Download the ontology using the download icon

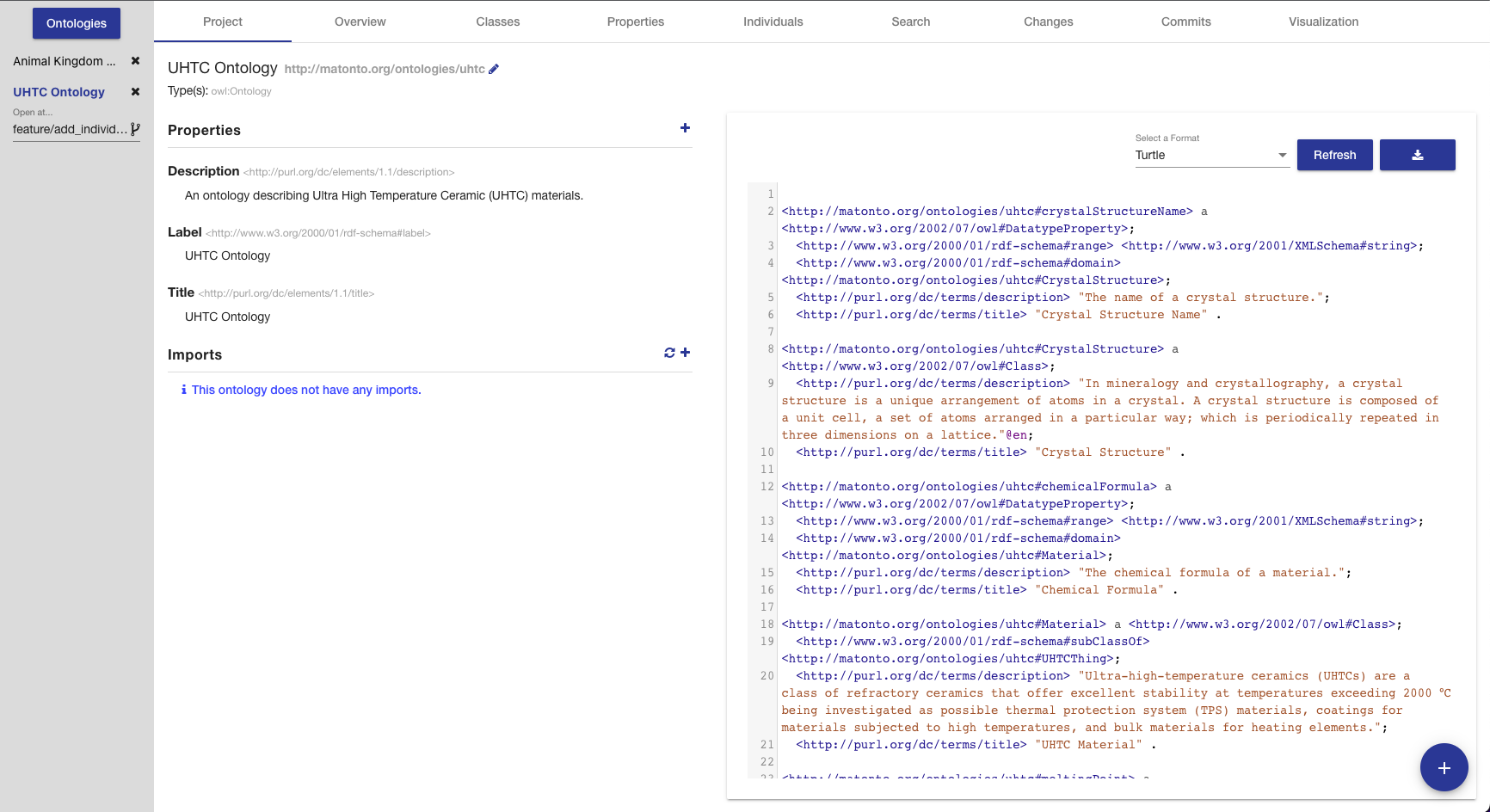click(x=1417, y=155)
